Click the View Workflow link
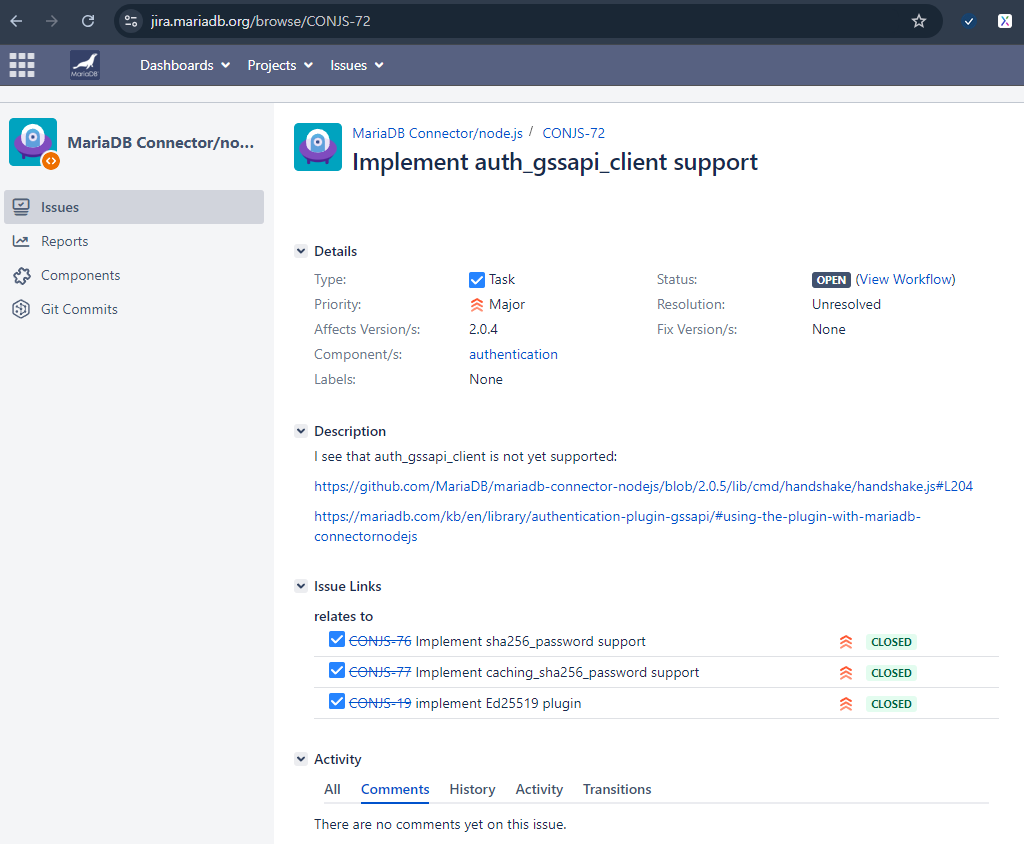 pos(906,280)
